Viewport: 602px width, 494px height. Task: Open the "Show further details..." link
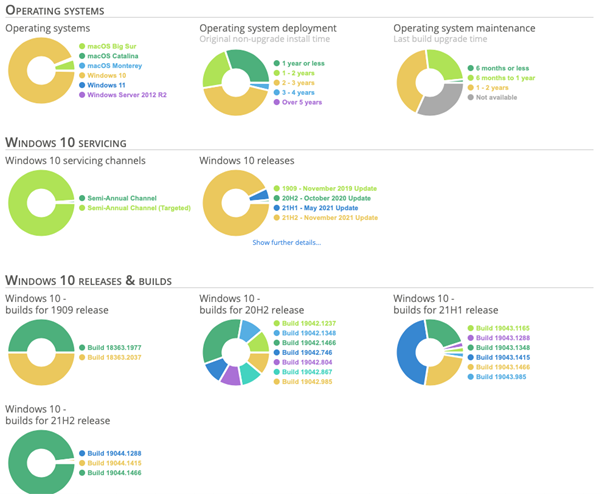[286, 243]
